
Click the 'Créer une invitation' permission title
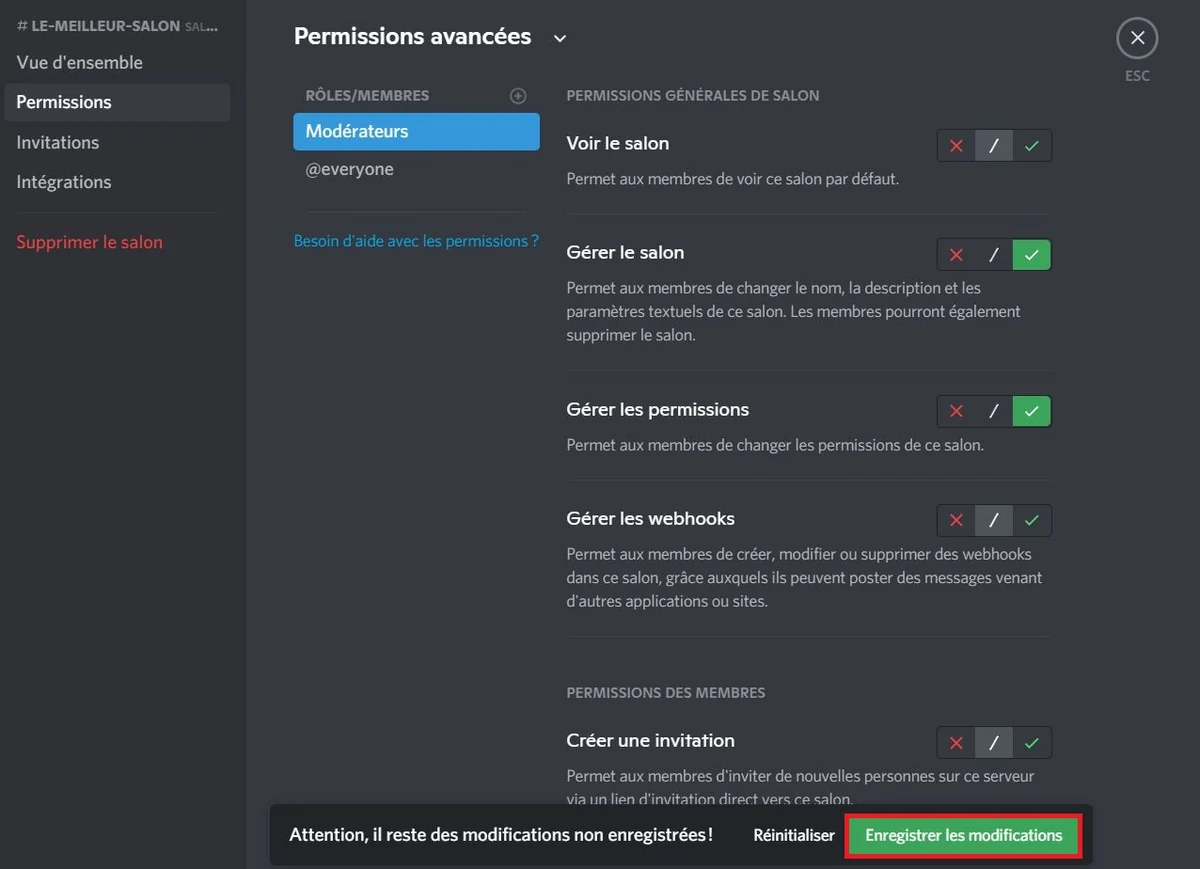[650, 740]
